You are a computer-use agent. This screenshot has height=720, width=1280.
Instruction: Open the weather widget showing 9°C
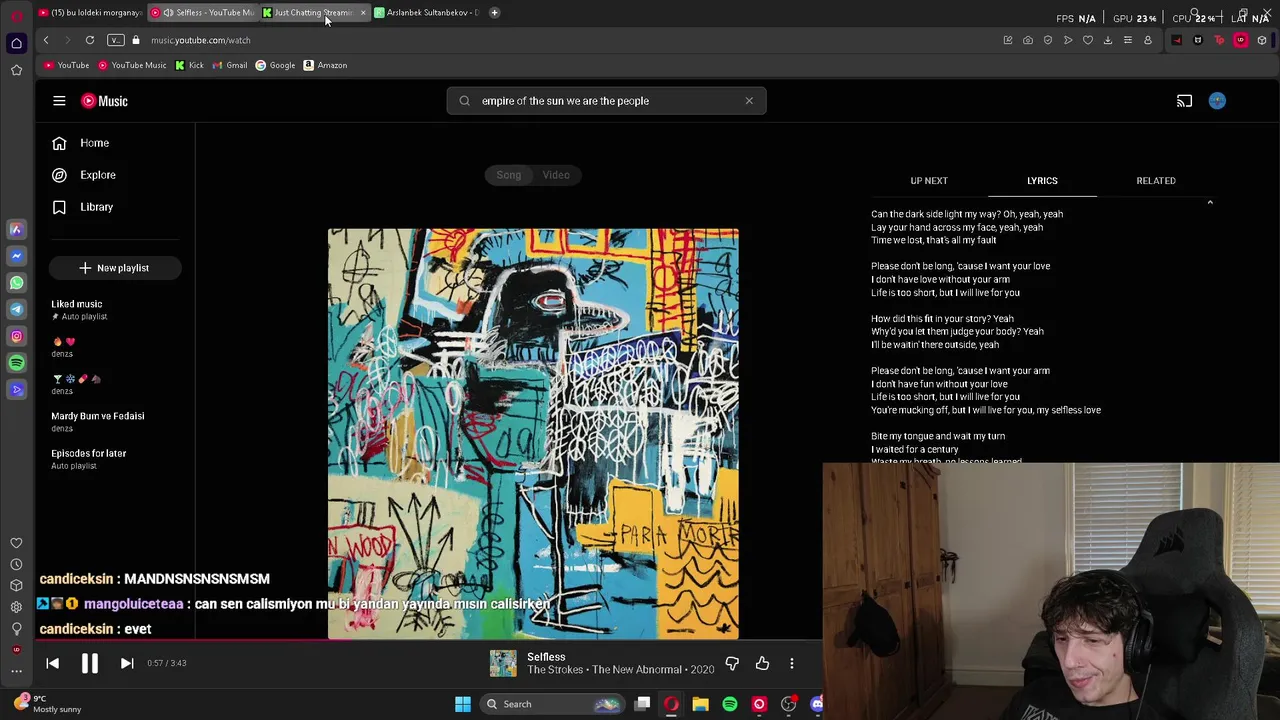[x=45, y=704]
